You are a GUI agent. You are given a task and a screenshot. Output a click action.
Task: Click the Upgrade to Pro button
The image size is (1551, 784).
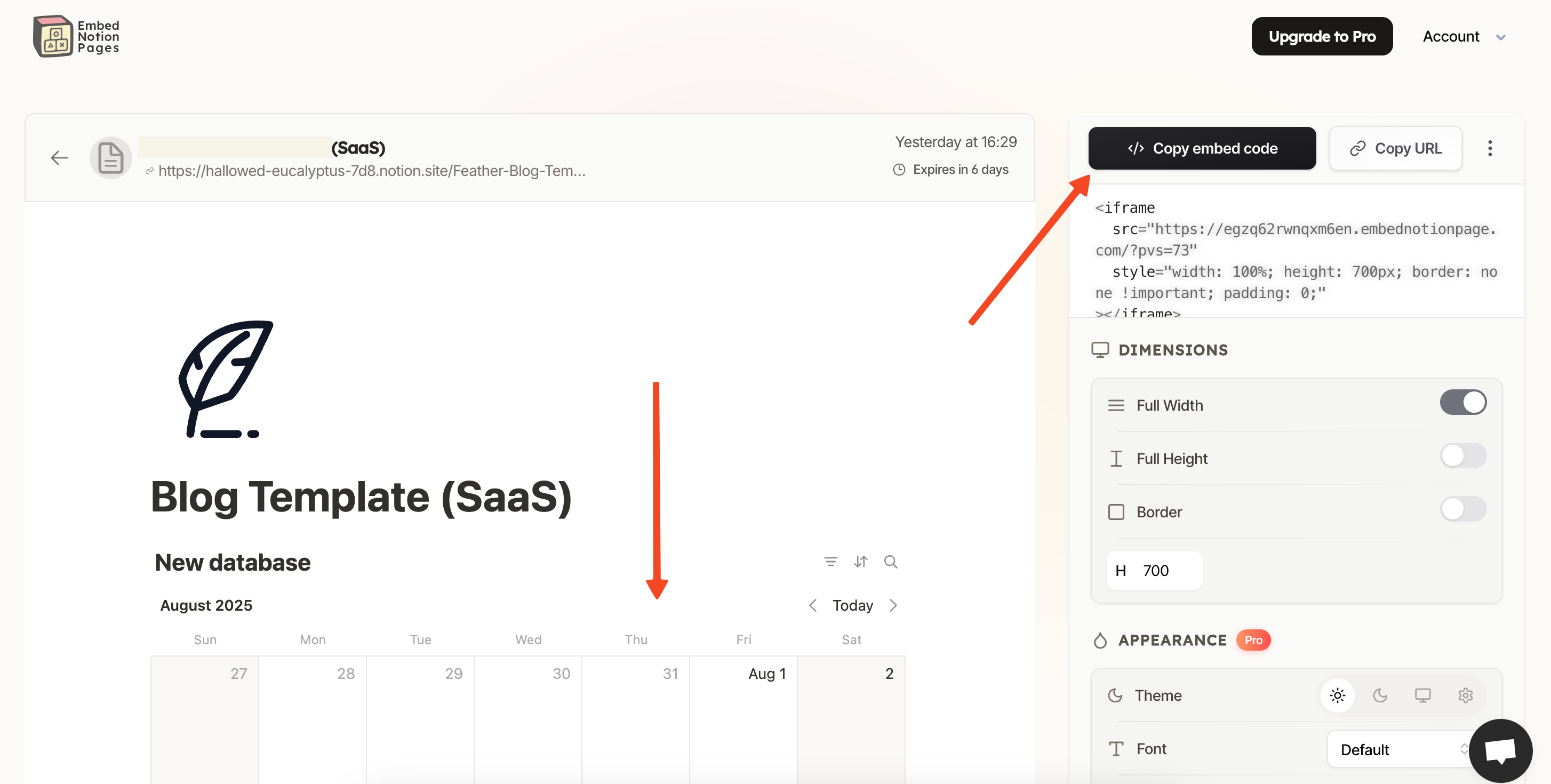[x=1322, y=36]
